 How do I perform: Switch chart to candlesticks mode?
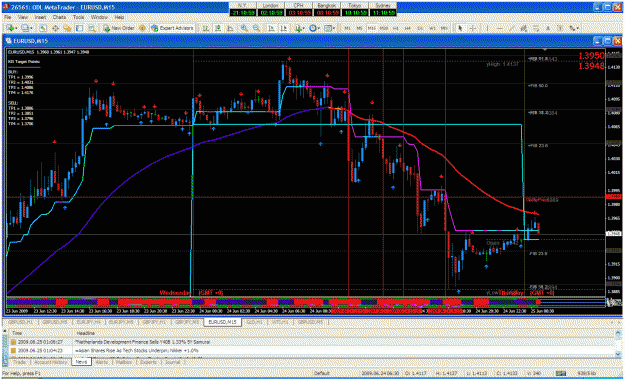[x=218, y=28]
